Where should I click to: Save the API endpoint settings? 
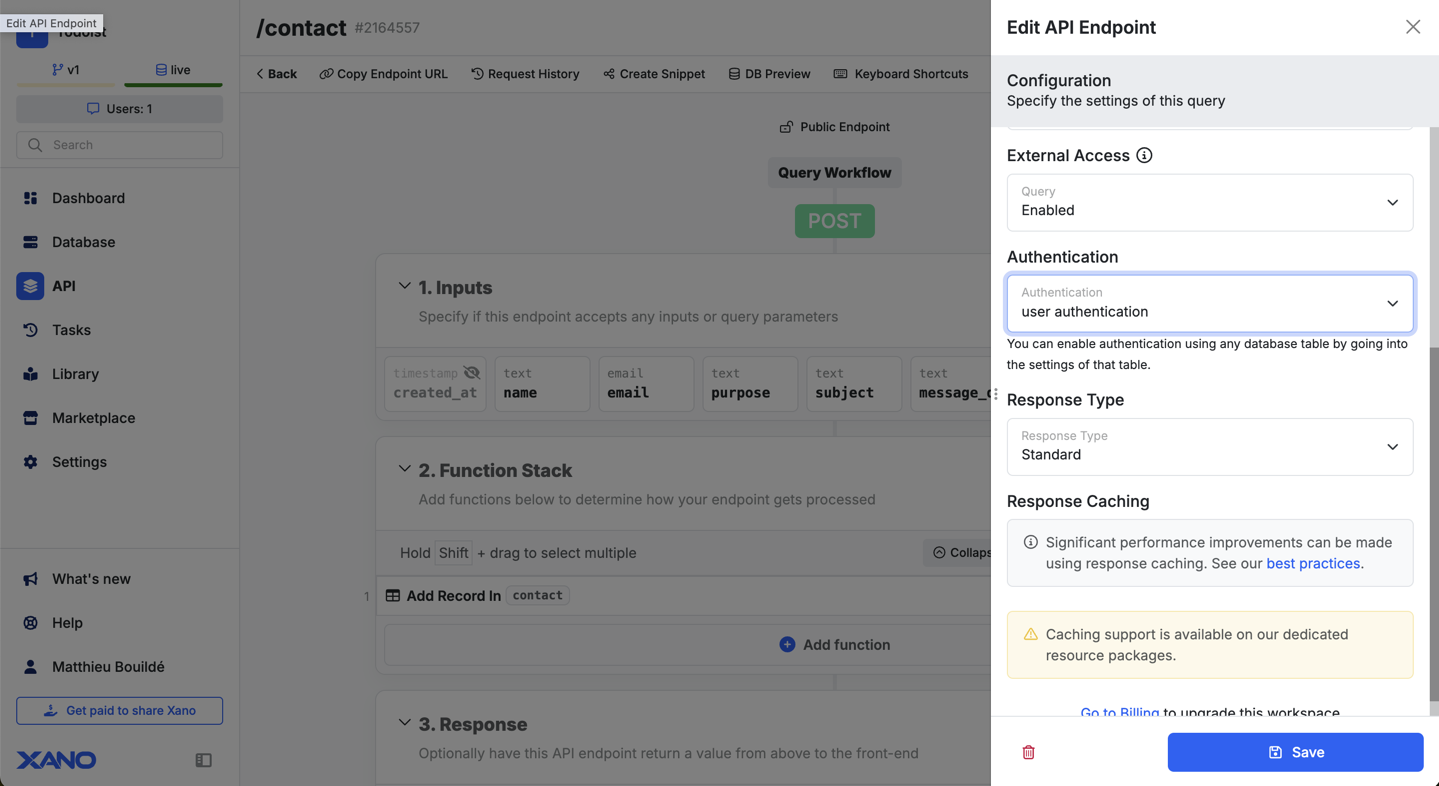coord(1295,752)
